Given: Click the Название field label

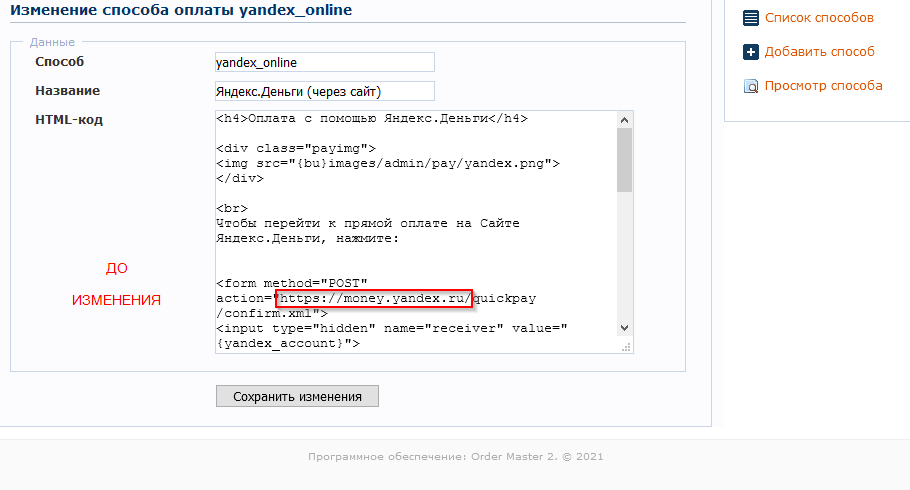Looking at the screenshot, I should [x=67, y=91].
